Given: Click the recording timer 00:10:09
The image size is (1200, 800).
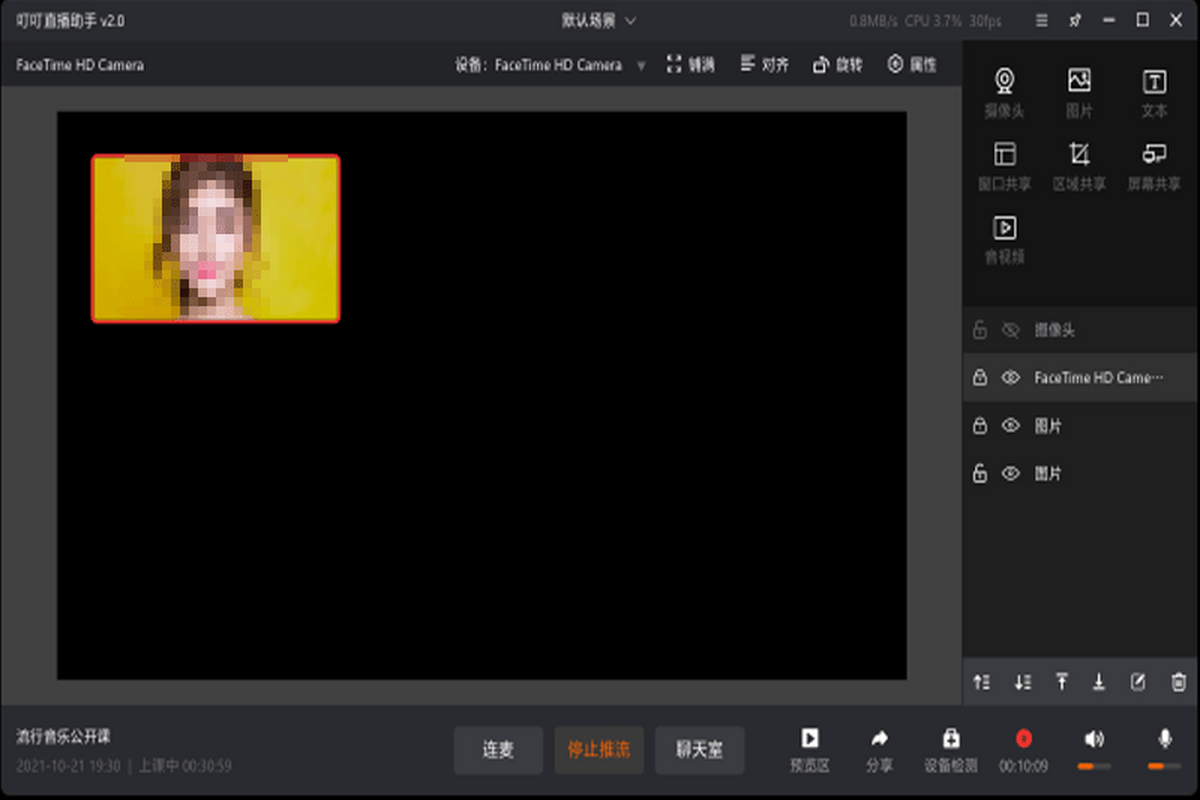Looking at the screenshot, I should [x=1023, y=766].
